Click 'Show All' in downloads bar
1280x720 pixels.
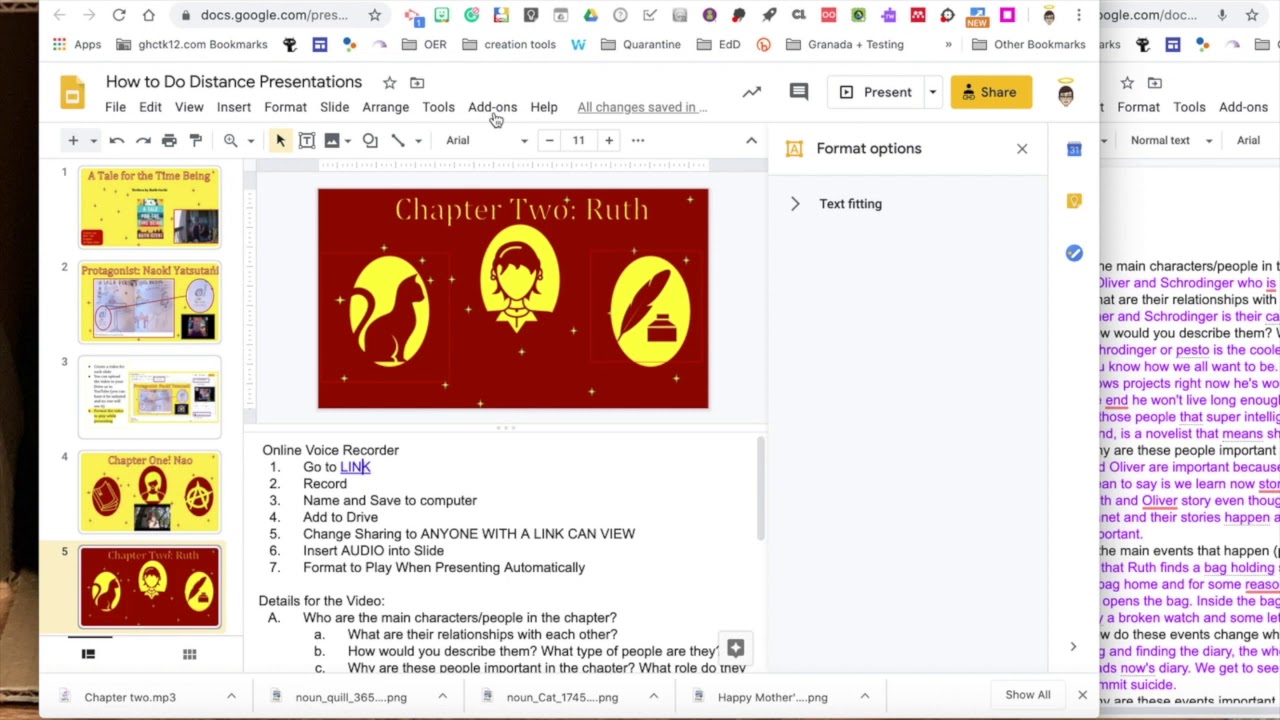[1028, 695]
